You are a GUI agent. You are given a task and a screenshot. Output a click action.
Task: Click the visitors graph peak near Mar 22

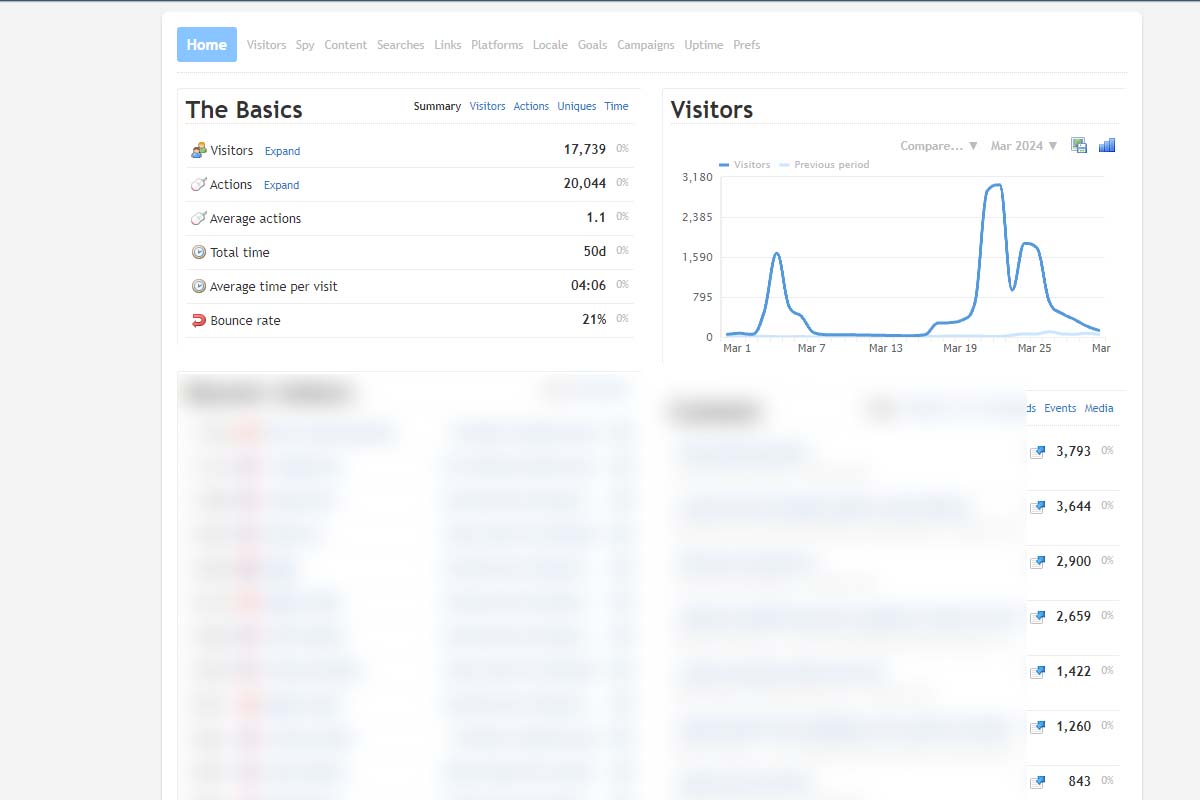(x=994, y=185)
